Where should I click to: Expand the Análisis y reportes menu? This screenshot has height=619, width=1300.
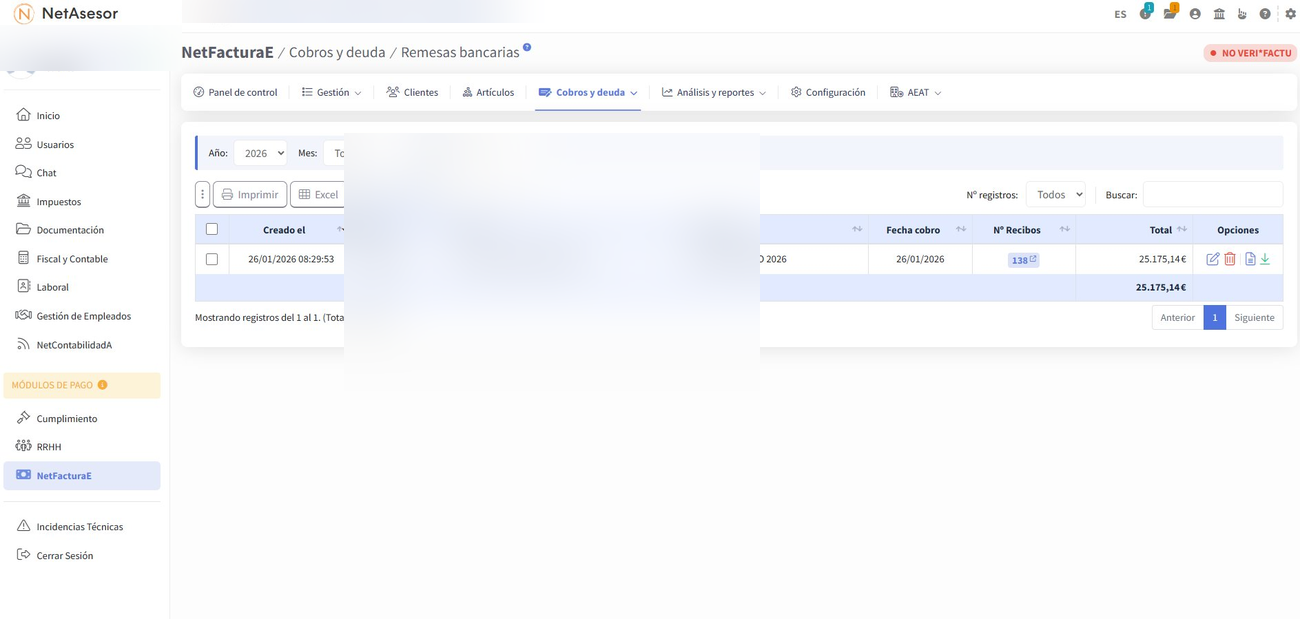[714, 92]
